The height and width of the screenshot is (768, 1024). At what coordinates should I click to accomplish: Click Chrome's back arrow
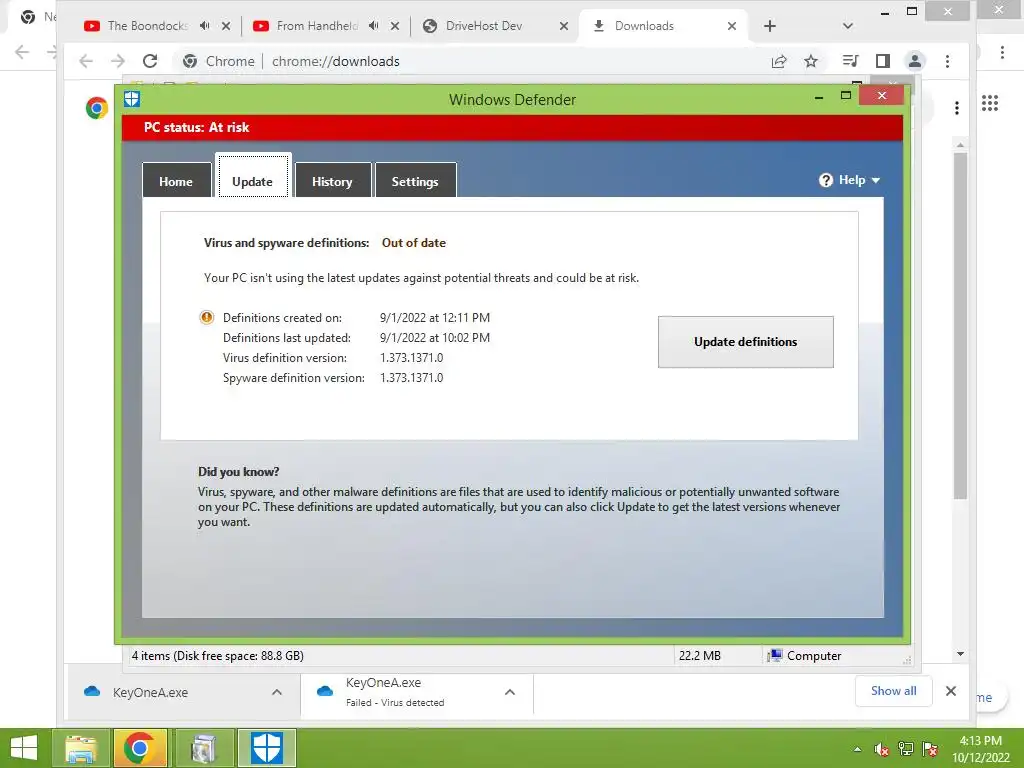(x=86, y=61)
